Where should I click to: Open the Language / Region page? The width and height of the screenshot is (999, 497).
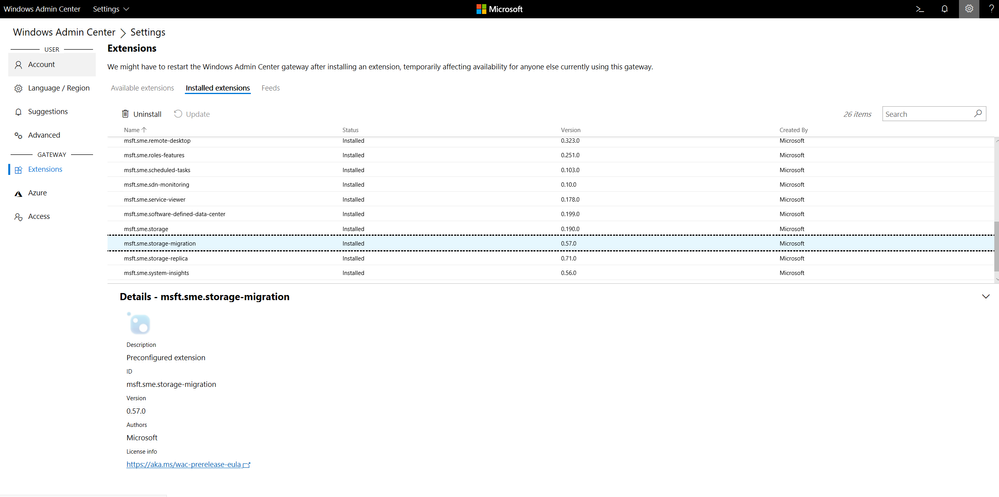[x=52, y=88]
